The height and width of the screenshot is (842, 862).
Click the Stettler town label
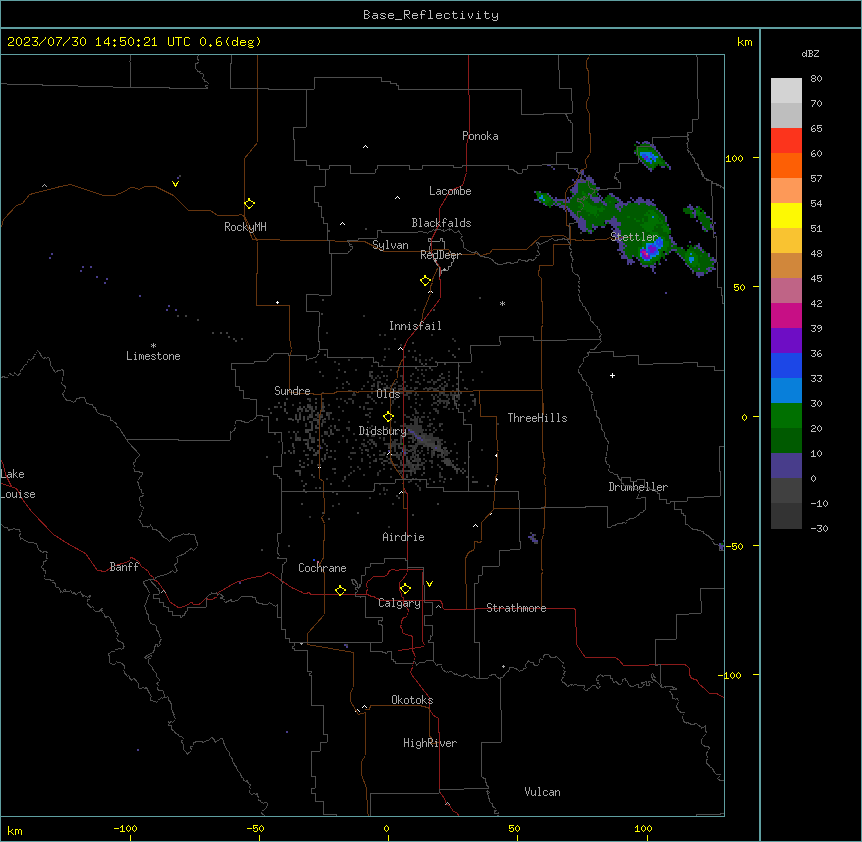[634, 237]
